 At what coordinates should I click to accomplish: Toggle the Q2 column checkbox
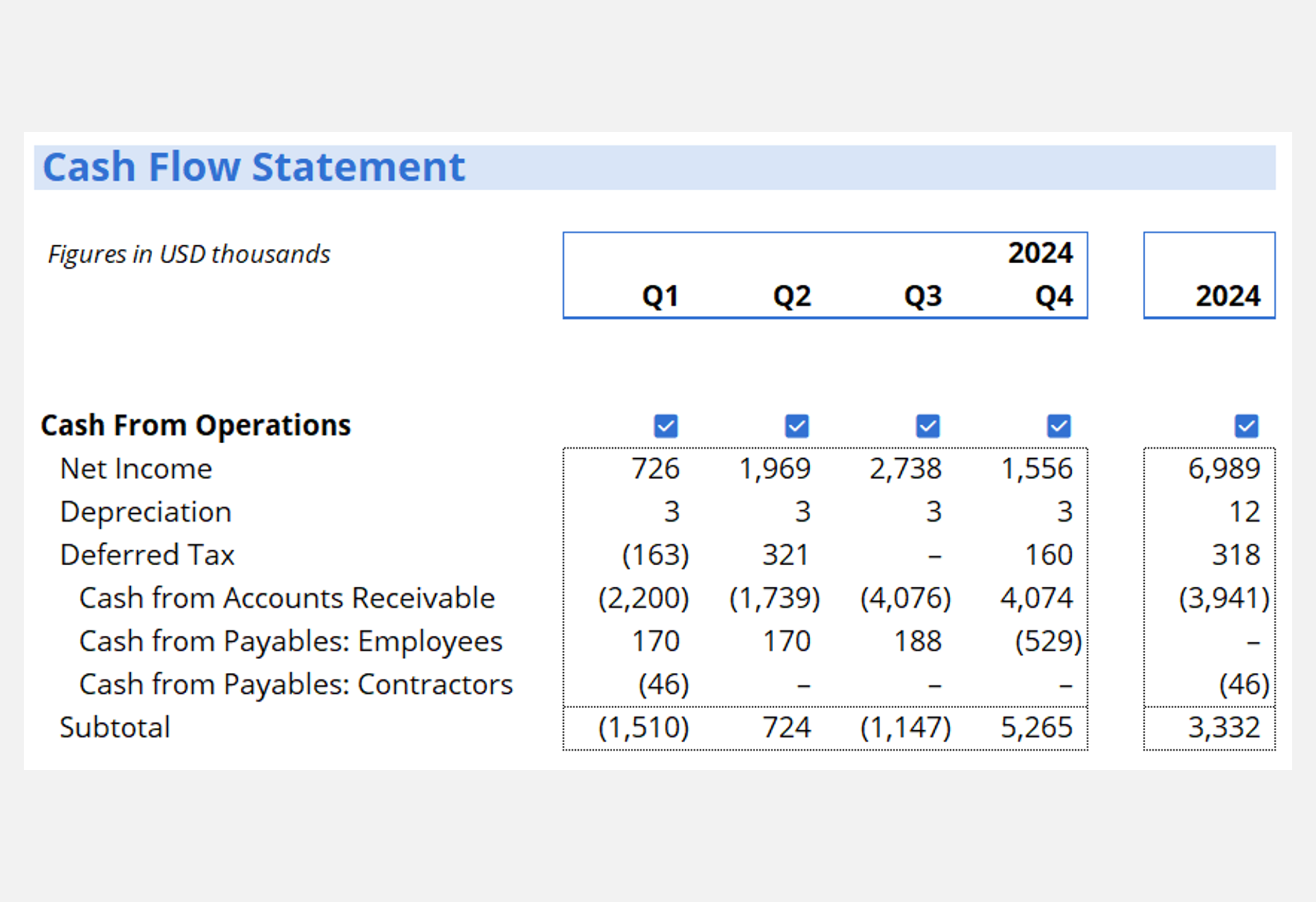796,426
